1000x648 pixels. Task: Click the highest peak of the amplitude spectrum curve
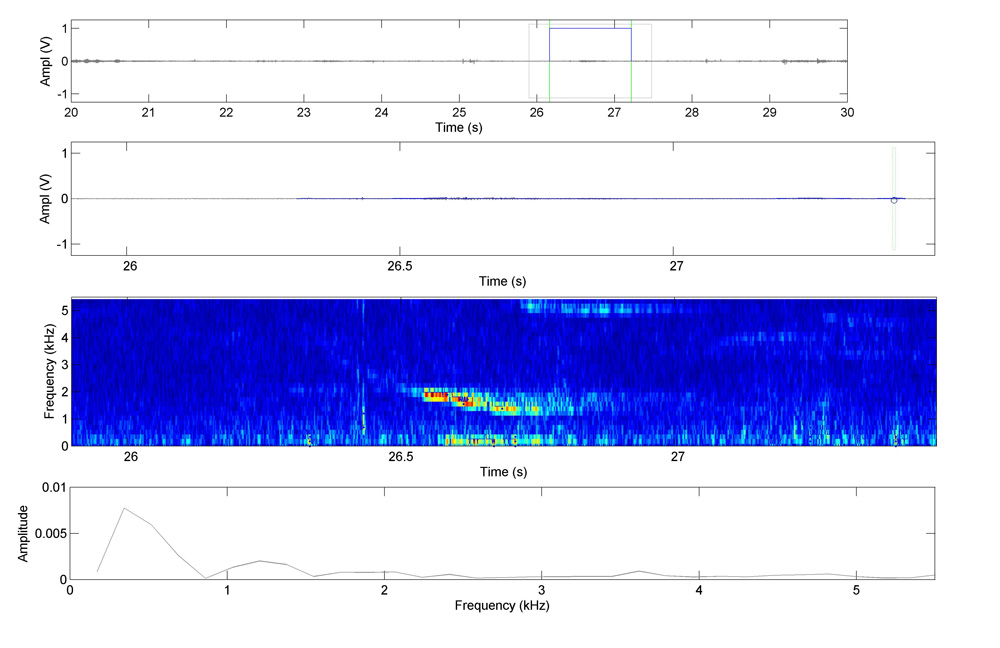pyautogui.click(x=124, y=508)
